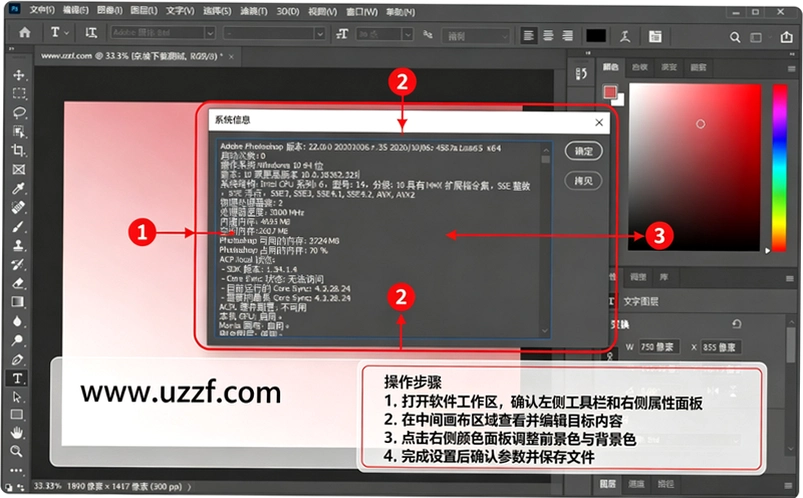Select the Move tool
This screenshot has width=803, height=498.
pos(19,75)
